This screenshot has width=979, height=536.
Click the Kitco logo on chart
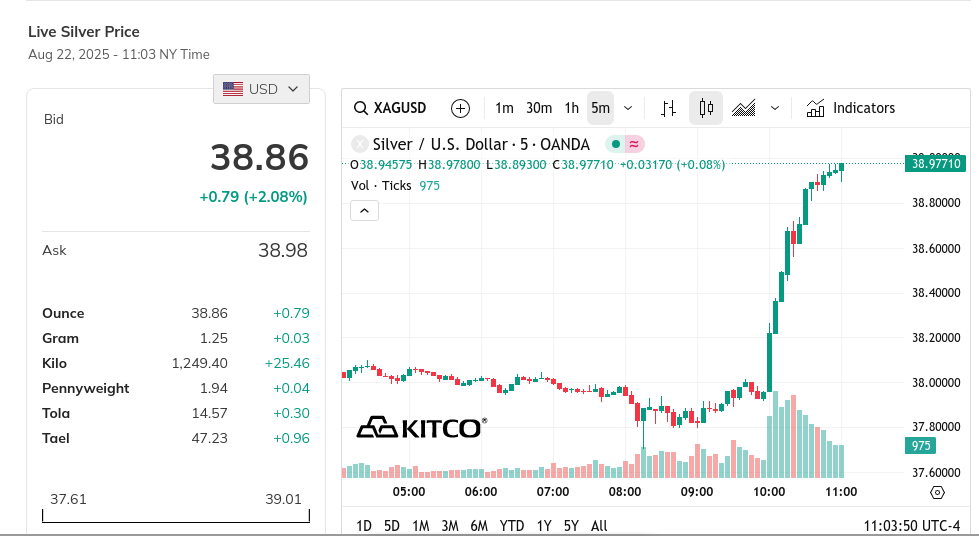point(421,427)
